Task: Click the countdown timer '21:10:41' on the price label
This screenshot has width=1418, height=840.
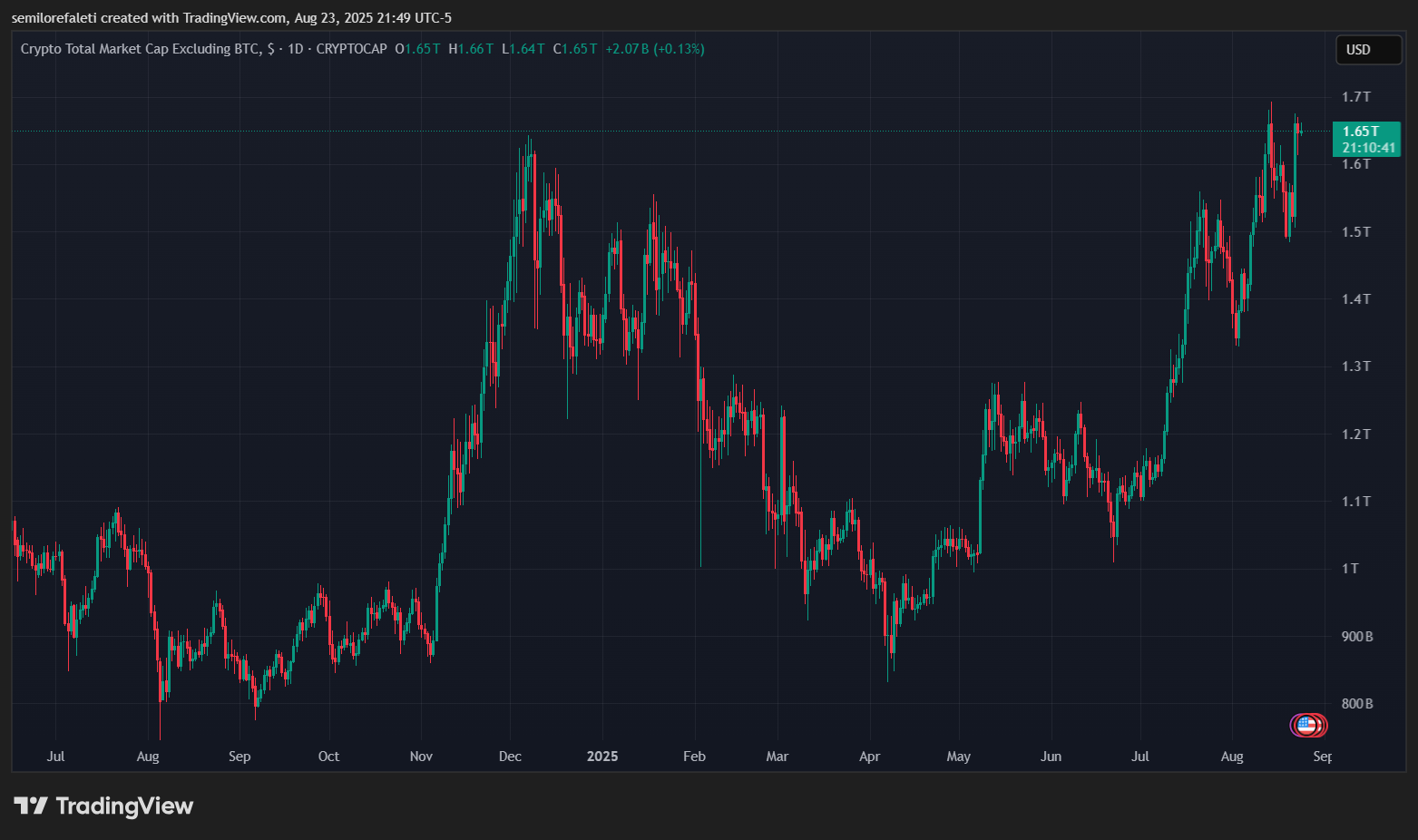Action: (1369, 148)
